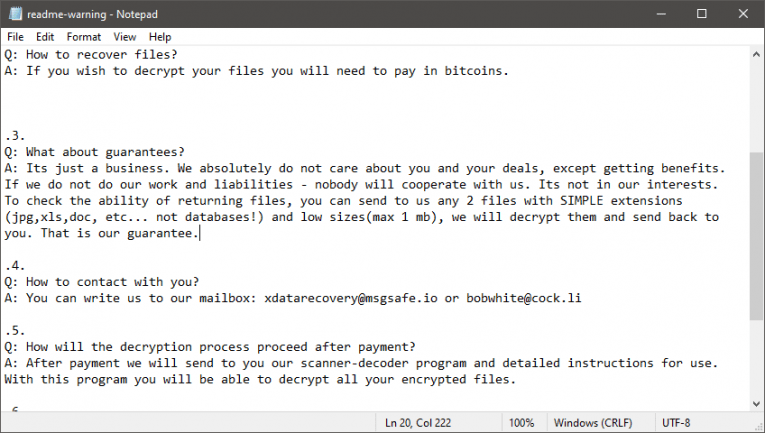Open the Help menu
765x433 pixels.
click(160, 37)
